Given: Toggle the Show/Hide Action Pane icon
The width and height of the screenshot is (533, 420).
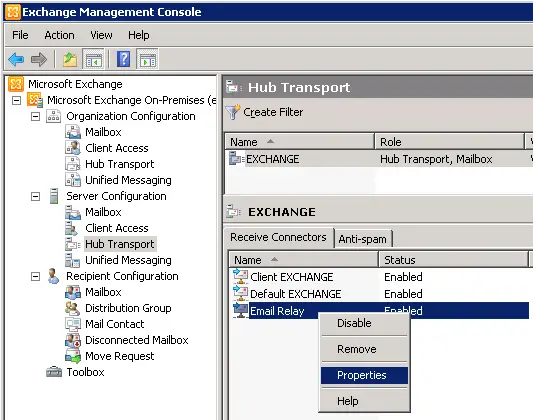Looking at the screenshot, I should [x=147, y=59].
